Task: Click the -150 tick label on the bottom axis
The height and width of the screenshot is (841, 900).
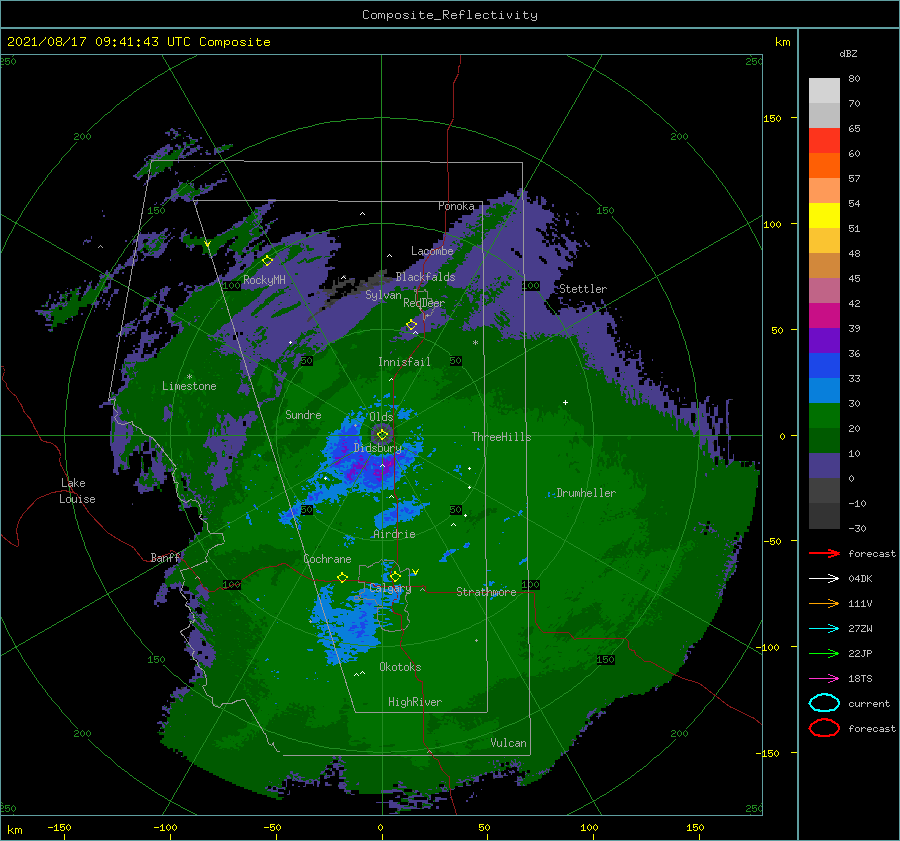Action: [x=59, y=827]
